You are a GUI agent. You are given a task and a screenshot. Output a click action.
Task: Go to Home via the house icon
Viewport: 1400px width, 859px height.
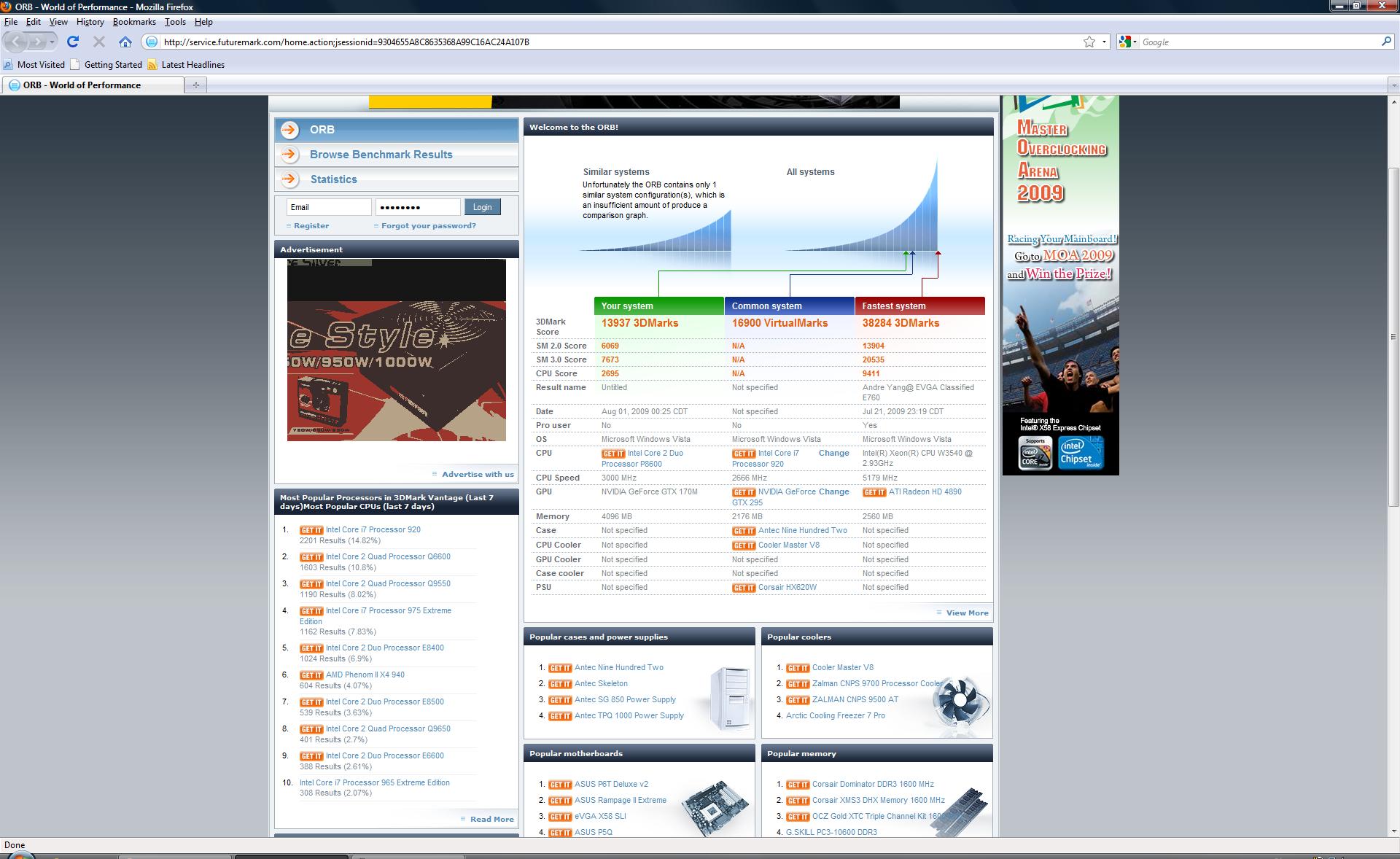(125, 42)
